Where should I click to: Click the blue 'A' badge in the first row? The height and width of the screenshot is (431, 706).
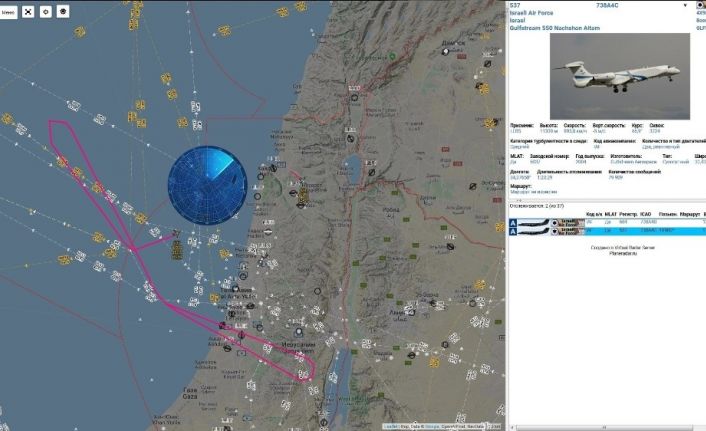514,221
